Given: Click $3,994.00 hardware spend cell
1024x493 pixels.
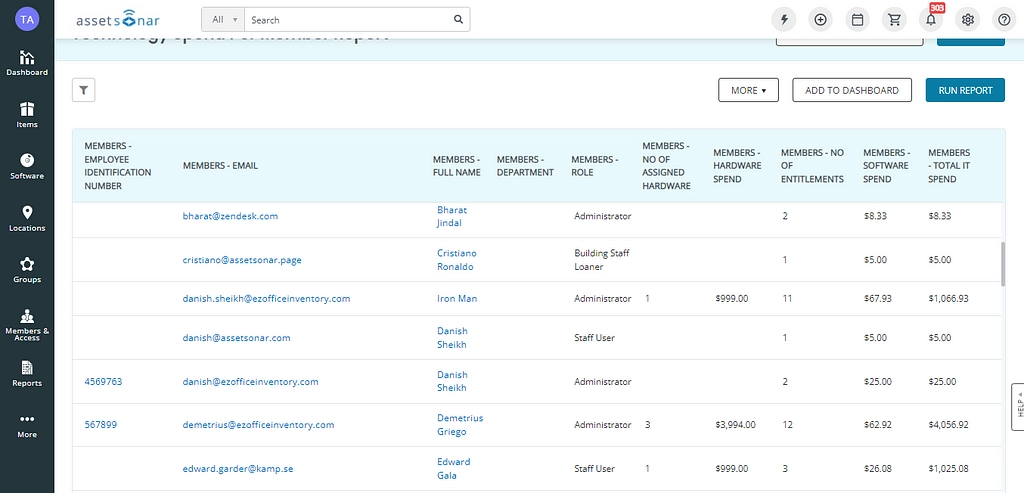Looking at the screenshot, I should coord(735,425).
